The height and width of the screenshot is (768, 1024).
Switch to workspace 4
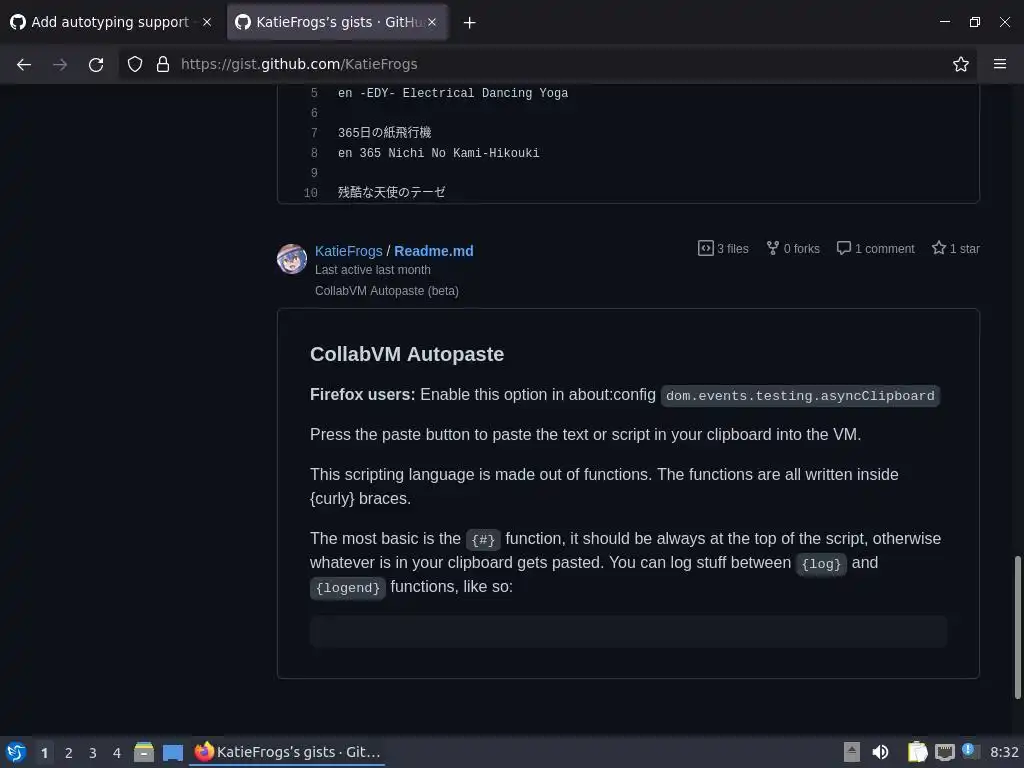pos(117,752)
